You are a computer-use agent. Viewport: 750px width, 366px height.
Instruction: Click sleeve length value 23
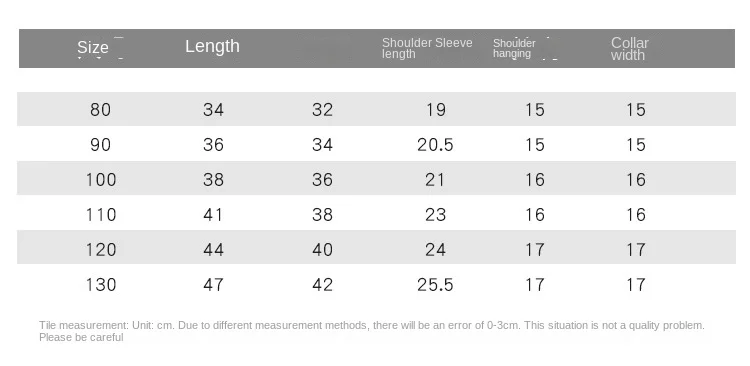[435, 215]
